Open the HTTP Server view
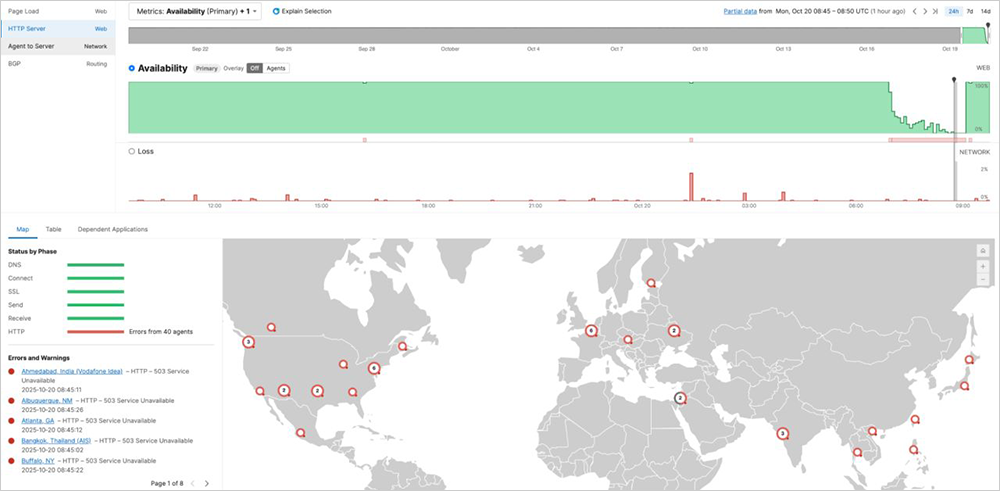Screen dimensions: 1000x491 pyautogui.click(x=57, y=29)
